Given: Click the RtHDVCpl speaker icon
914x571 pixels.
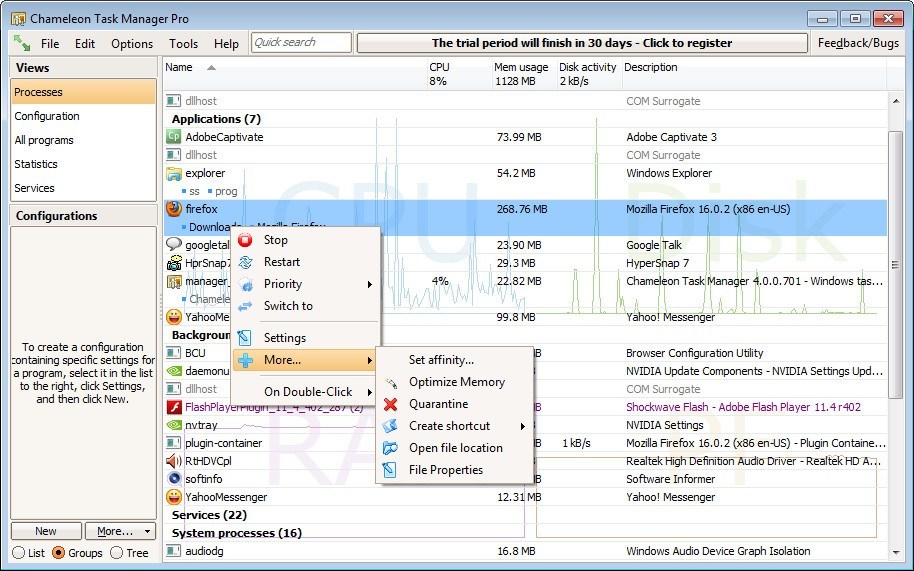Looking at the screenshot, I should (174, 461).
